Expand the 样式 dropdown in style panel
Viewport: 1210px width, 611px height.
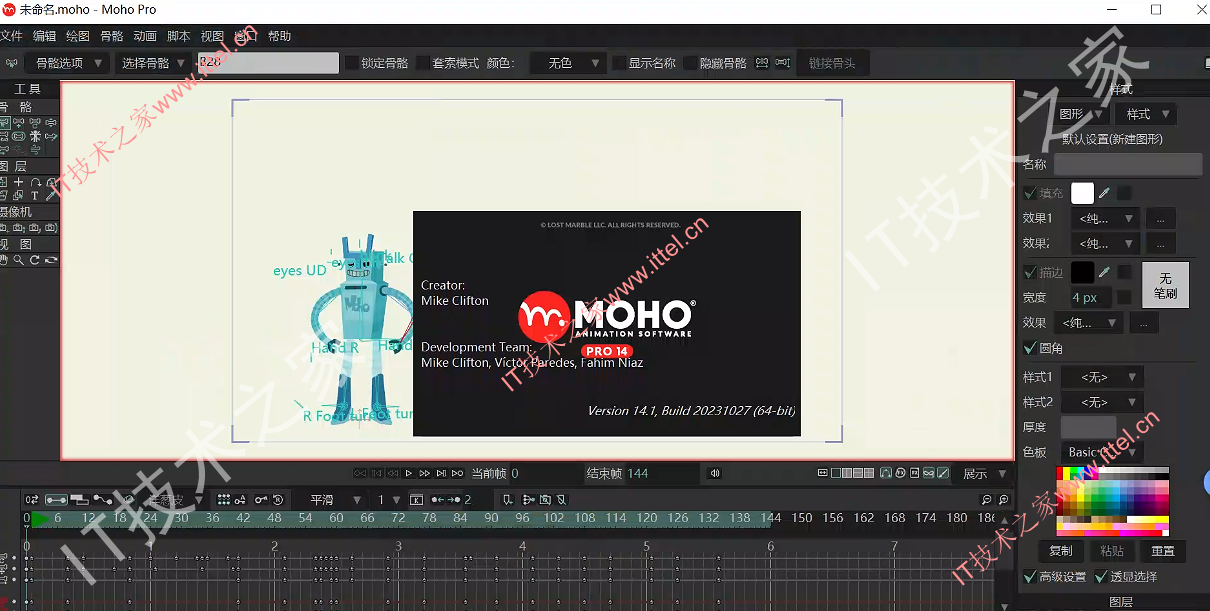[x=1145, y=114]
